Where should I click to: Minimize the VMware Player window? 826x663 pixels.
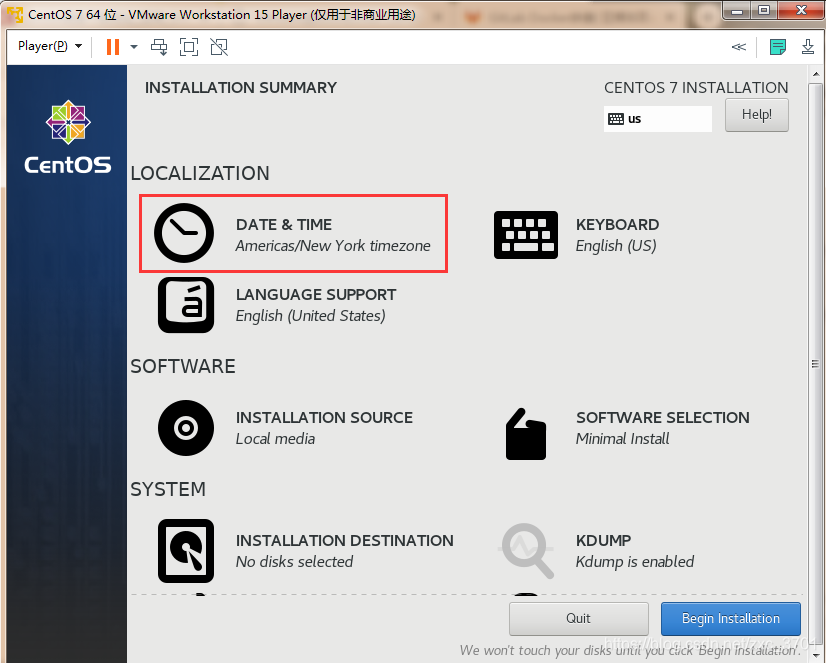tap(737, 11)
